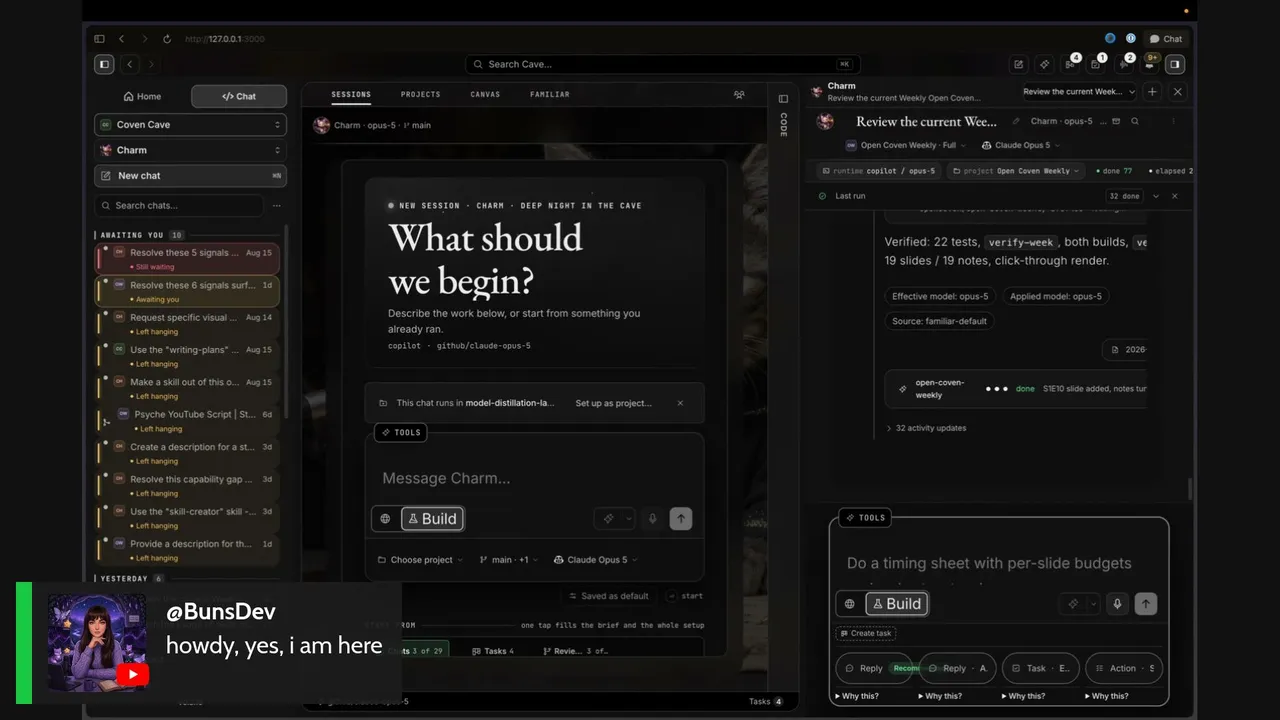1280x720 pixels.
Task: Focus the Search Cave search bar
Action: pyautogui.click(x=661, y=64)
